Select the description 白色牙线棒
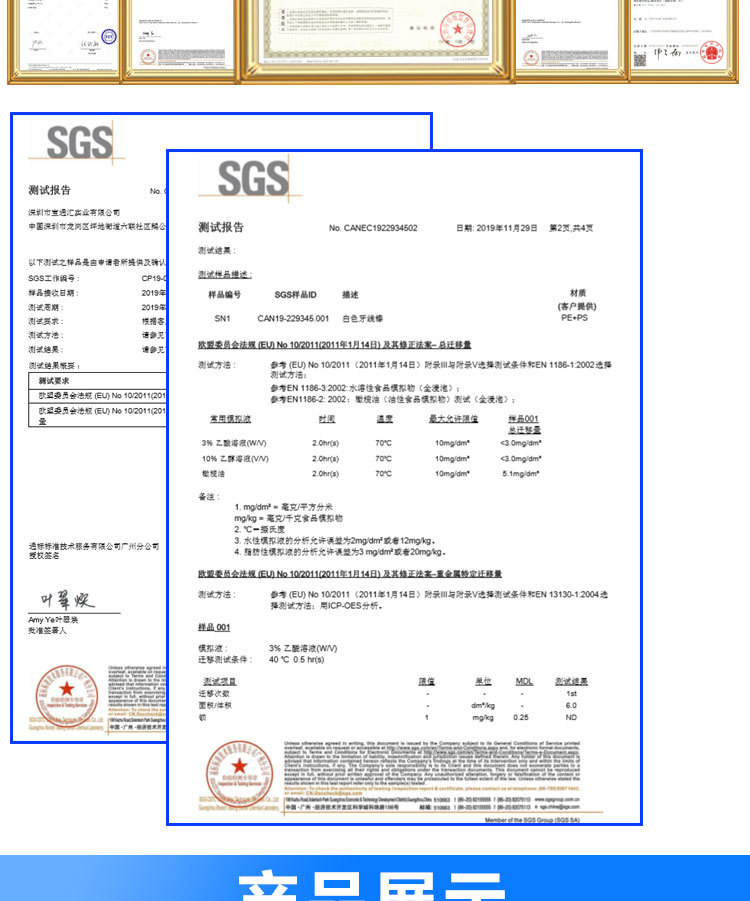750x901 pixels. (363, 318)
